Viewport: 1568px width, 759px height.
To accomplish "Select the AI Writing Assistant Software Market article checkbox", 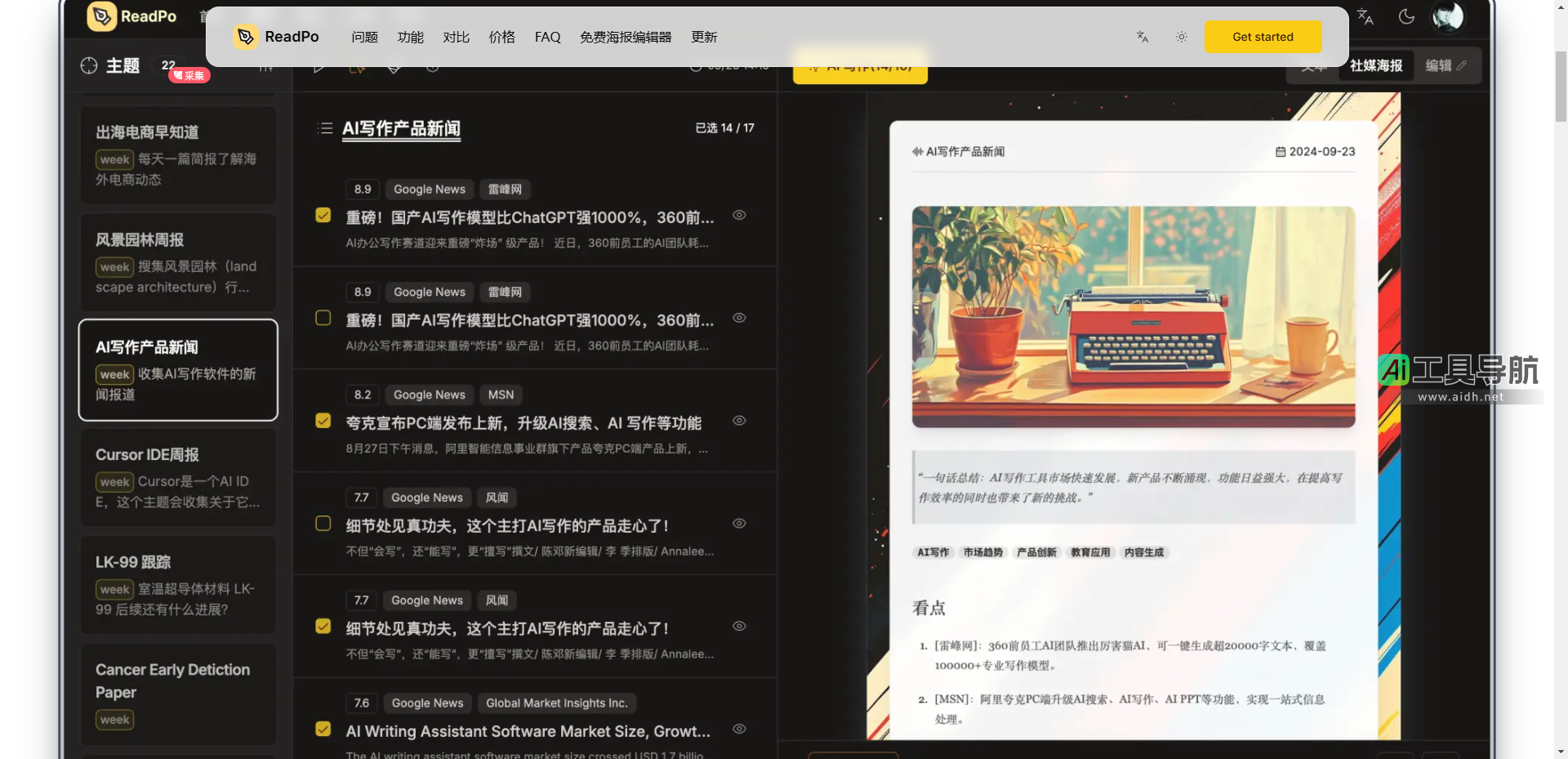I will 323,730.
